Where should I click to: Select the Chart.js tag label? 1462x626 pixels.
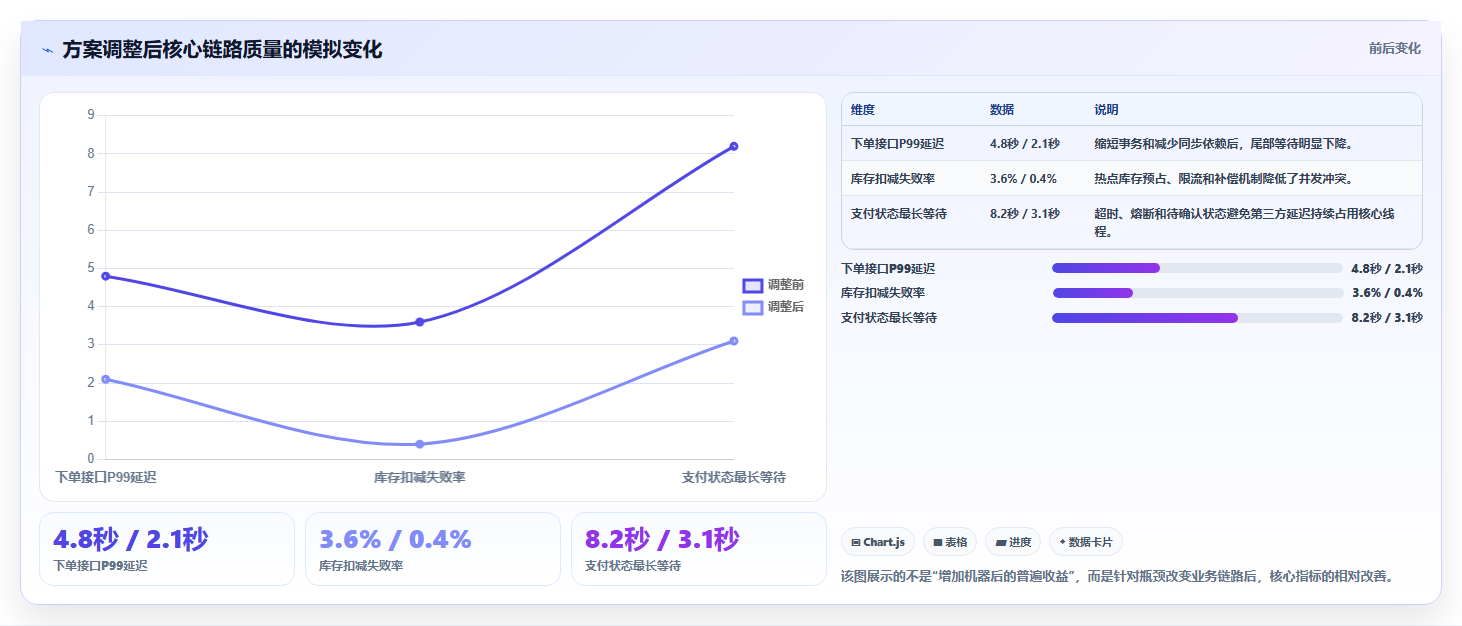tap(884, 542)
